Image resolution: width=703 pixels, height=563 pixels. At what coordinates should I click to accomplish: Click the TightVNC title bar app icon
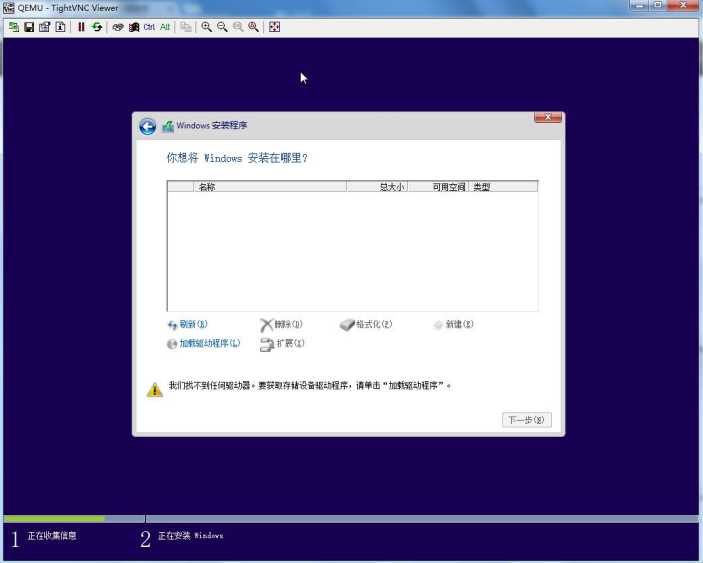pos(9,8)
